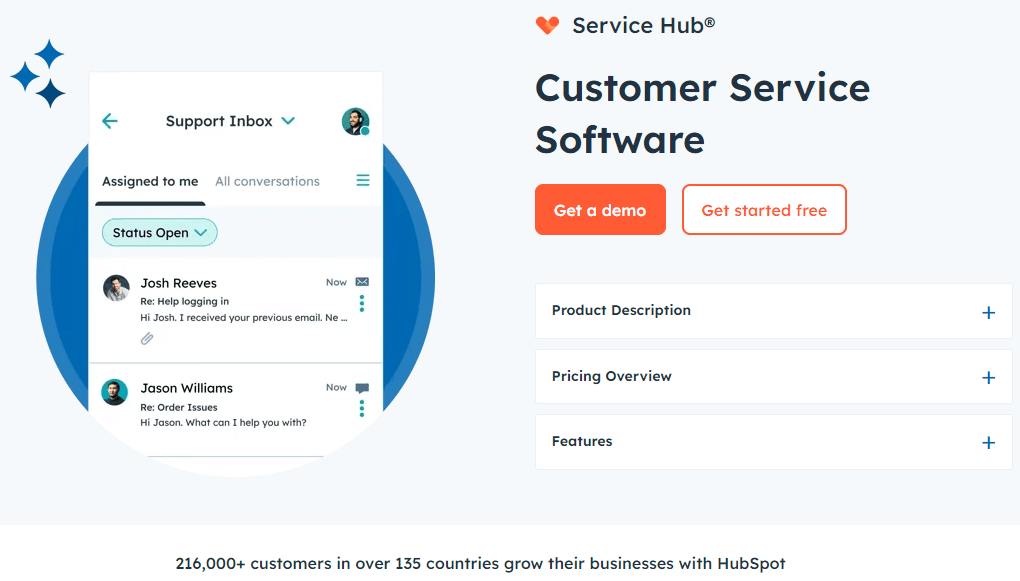Open the Status Open filter dropdown

click(159, 233)
